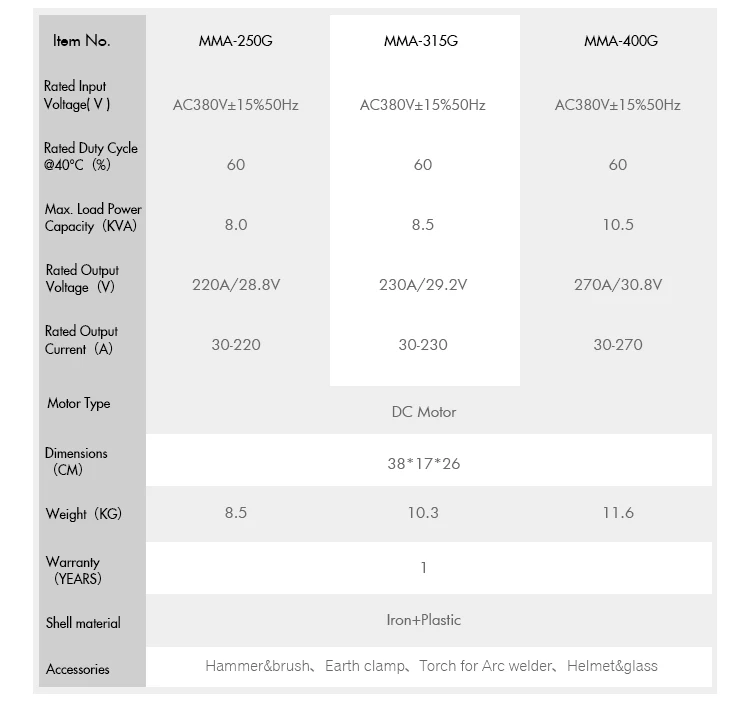Click the MMA-250G column header
Viewport: 750px width, 714px height.
[x=235, y=41]
